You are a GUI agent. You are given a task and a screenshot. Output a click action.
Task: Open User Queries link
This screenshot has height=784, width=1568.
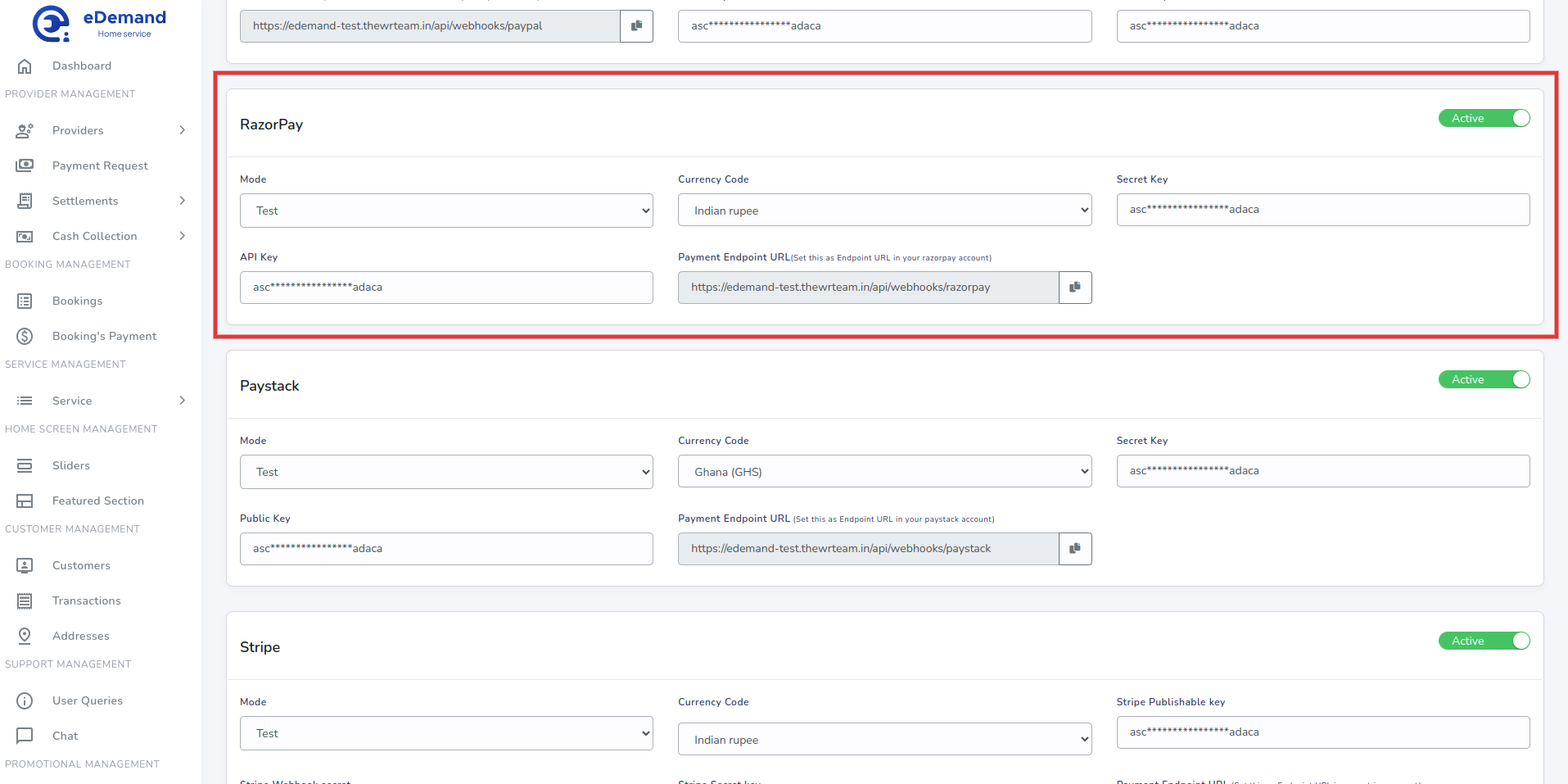point(88,700)
